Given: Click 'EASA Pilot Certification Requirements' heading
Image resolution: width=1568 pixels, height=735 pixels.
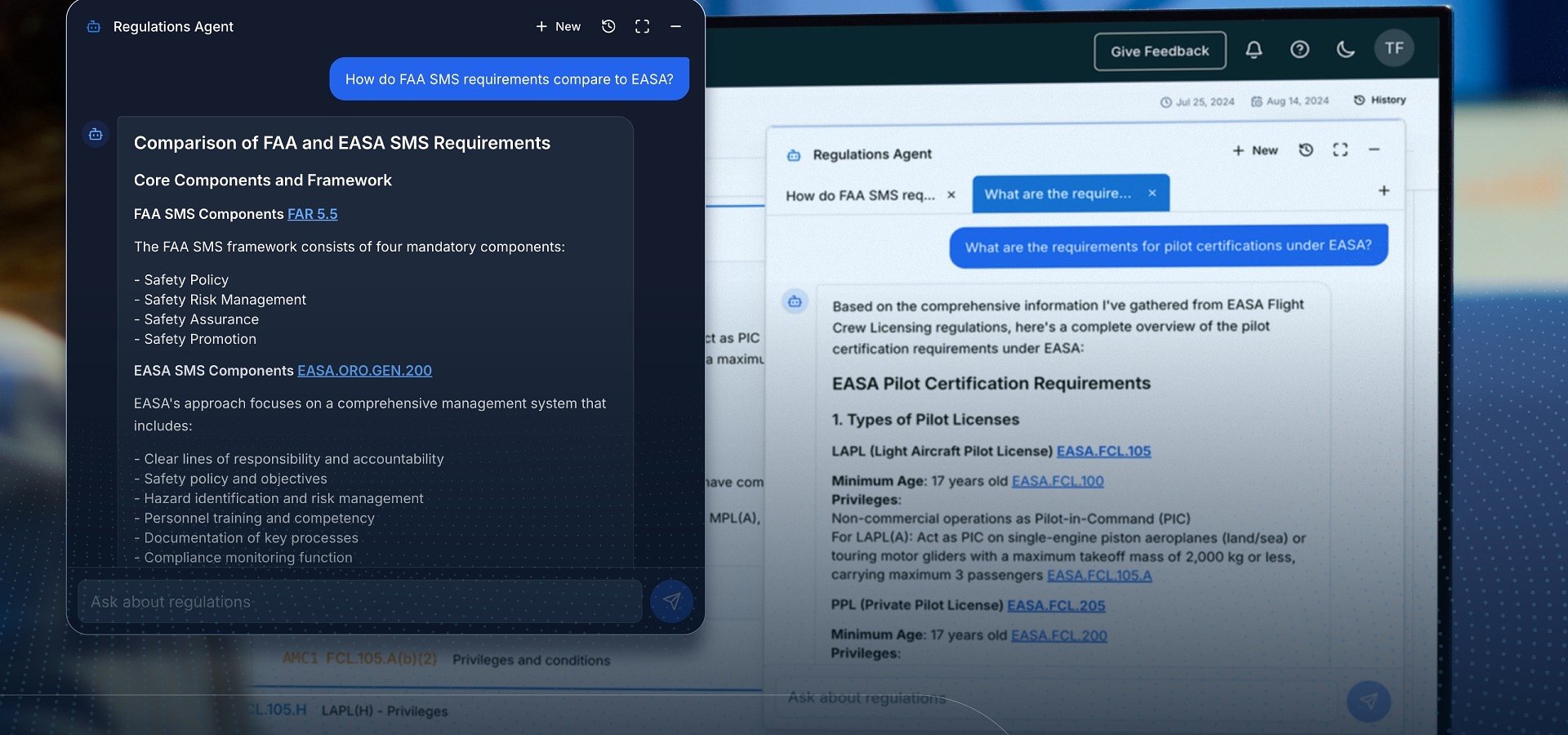Looking at the screenshot, I should [x=991, y=384].
